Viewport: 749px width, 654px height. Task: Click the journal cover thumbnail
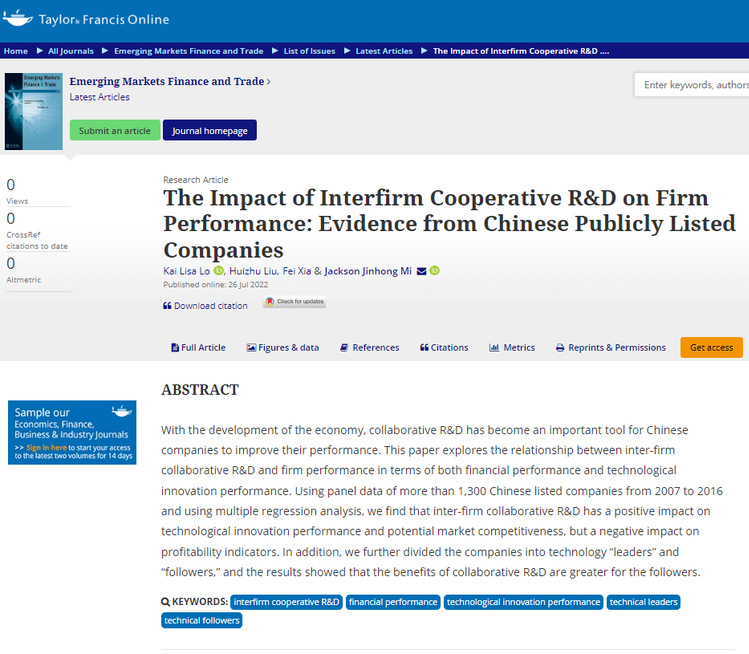coord(33,111)
